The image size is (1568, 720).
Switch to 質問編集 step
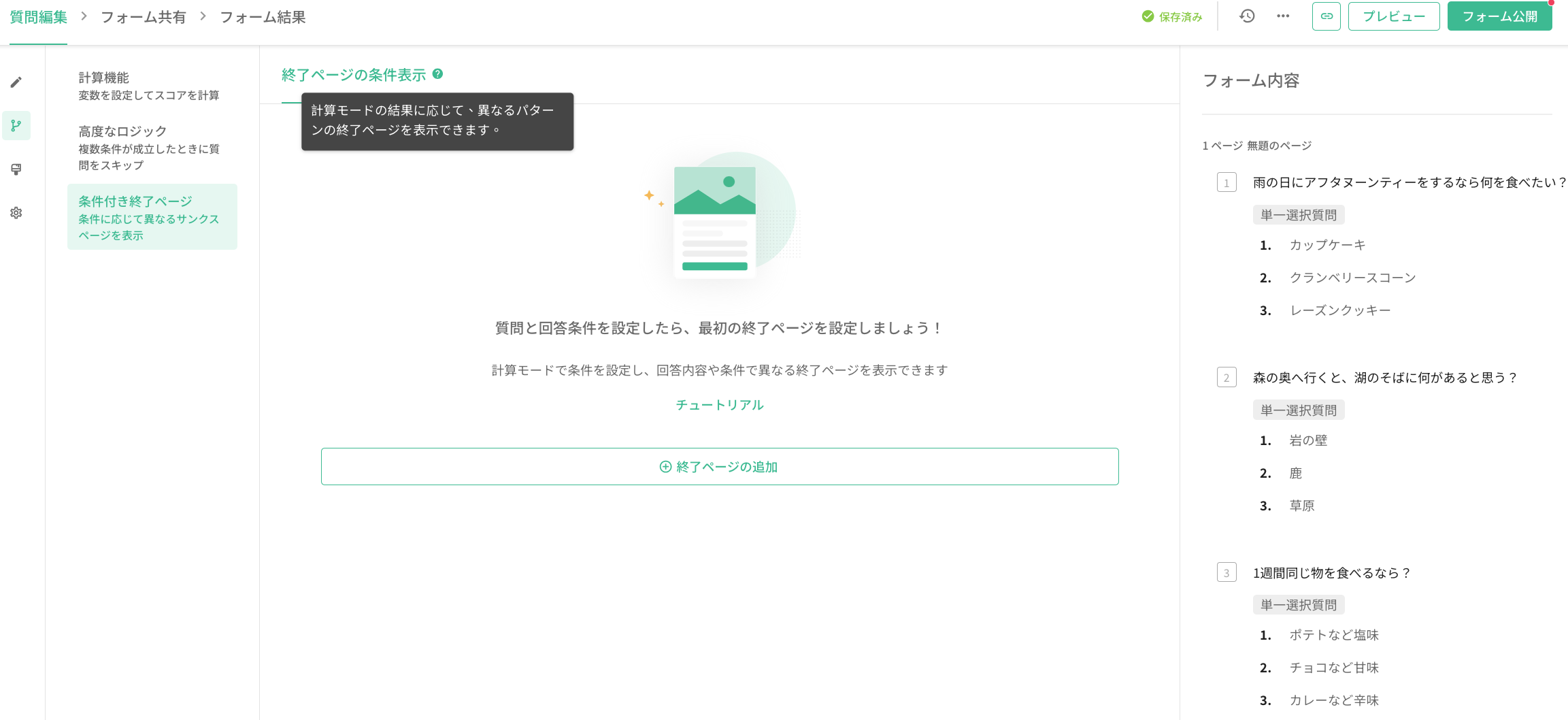[x=39, y=17]
